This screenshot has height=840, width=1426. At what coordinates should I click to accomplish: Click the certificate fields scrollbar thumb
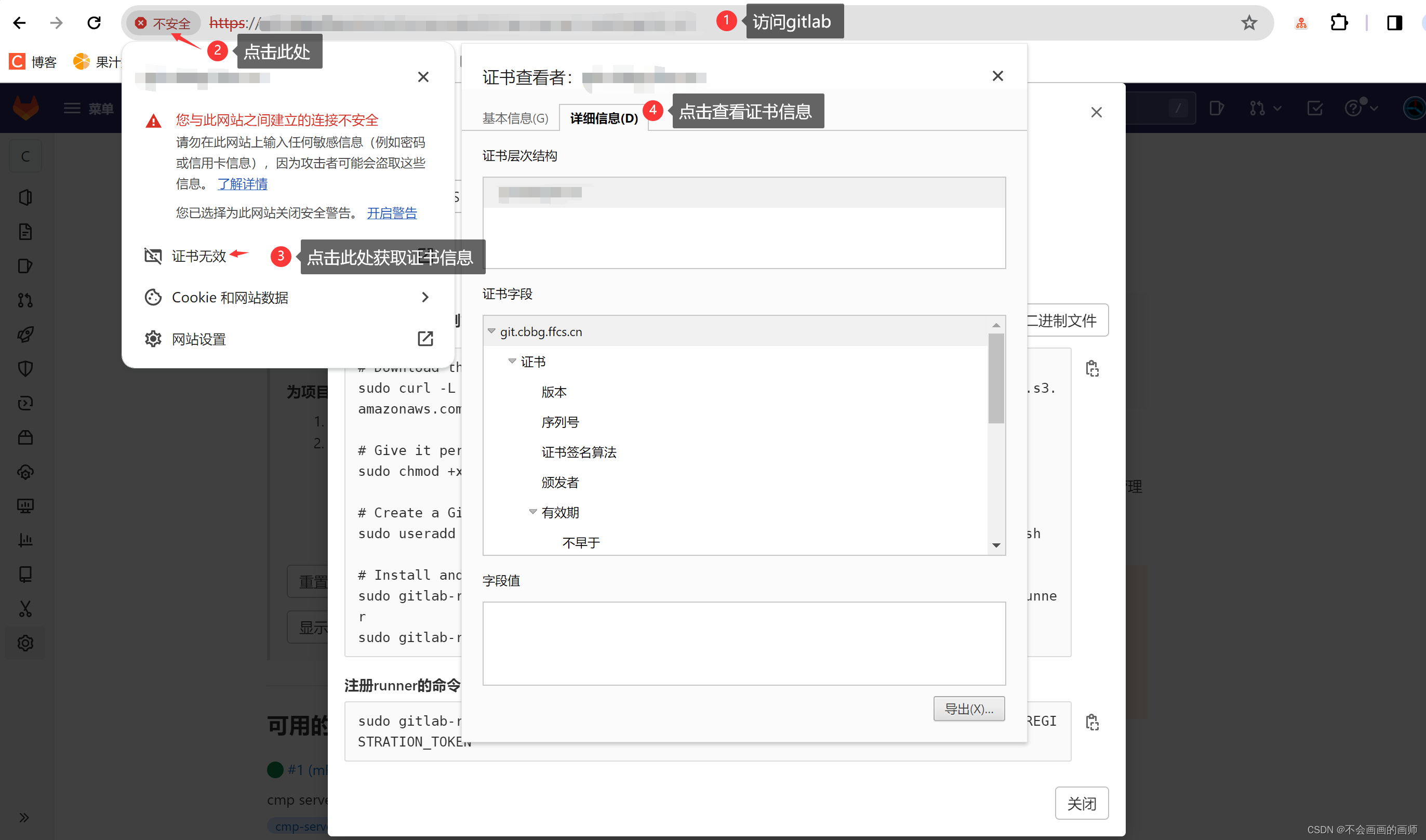point(996,378)
